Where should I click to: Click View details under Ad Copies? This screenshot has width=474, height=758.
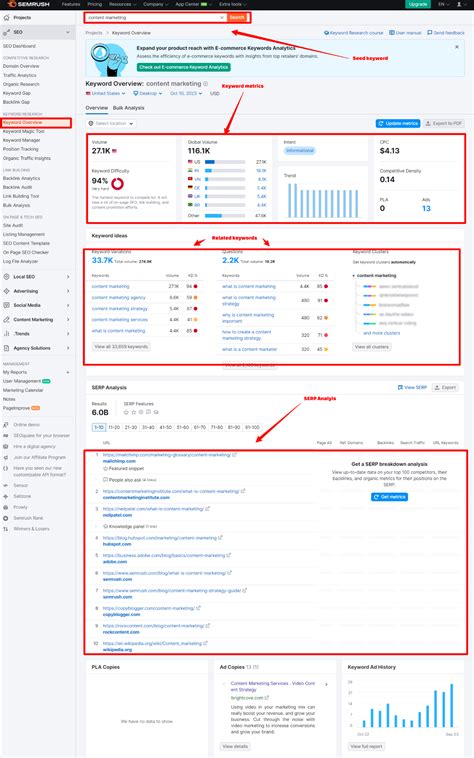(x=235, y=746)
